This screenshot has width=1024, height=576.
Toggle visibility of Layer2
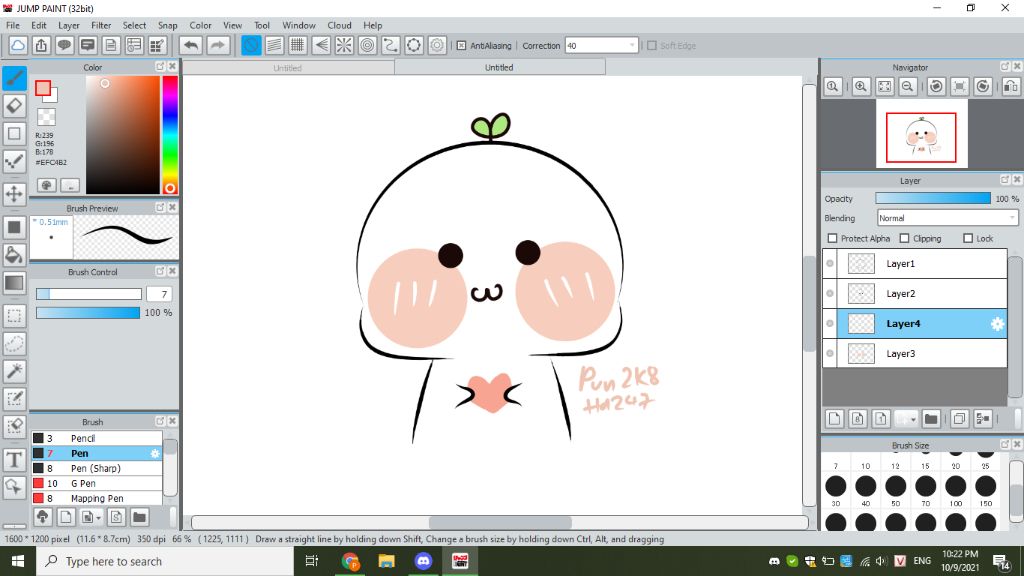830,294
